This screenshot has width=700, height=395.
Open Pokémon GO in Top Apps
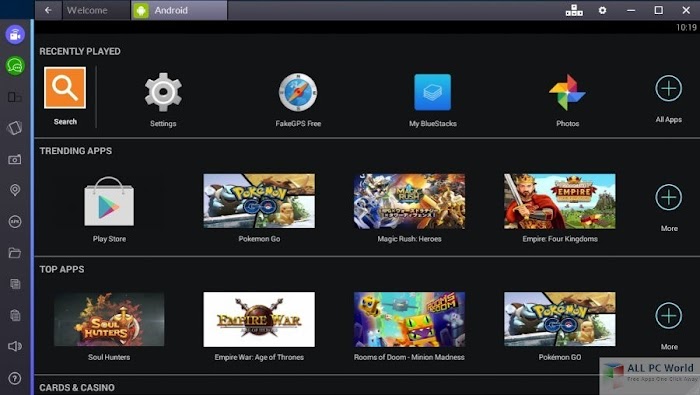pyautogui.click(x=560, y=320)
